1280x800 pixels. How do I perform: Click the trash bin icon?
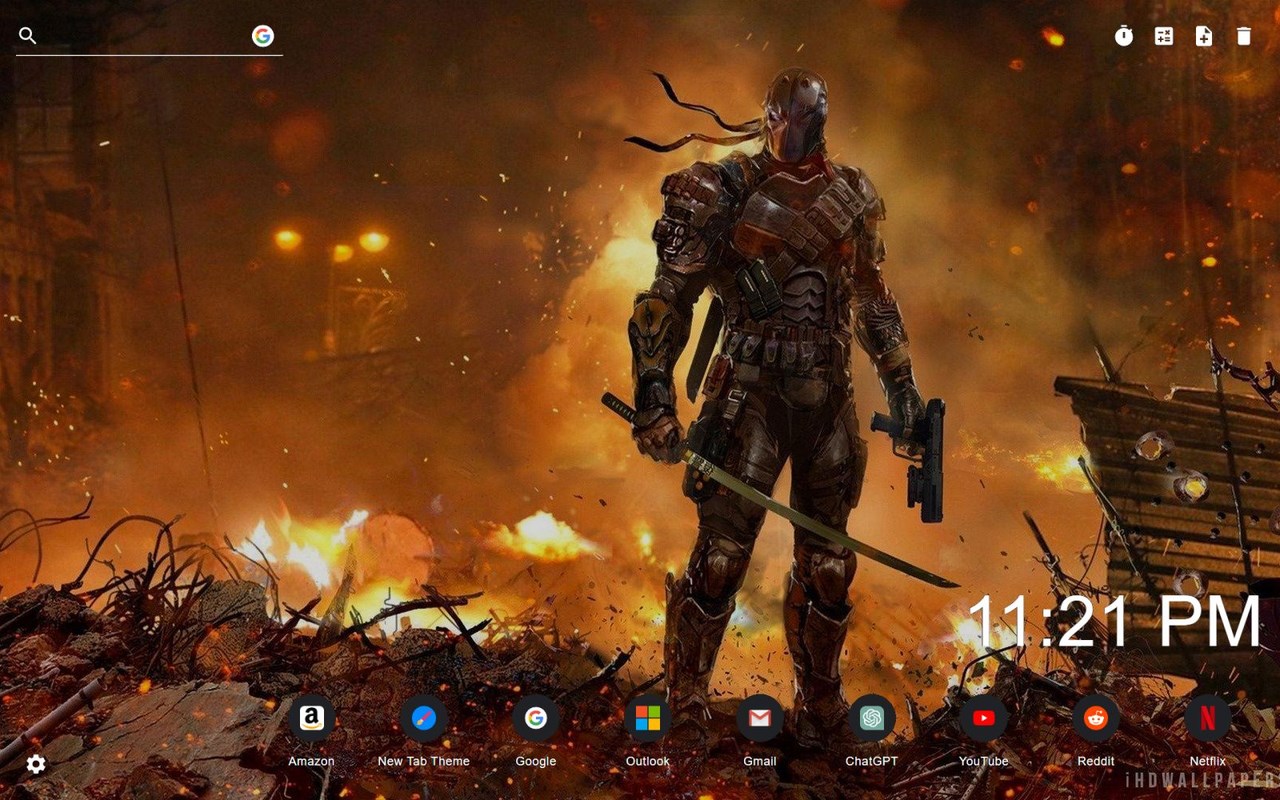click(x=1244, y=36)
